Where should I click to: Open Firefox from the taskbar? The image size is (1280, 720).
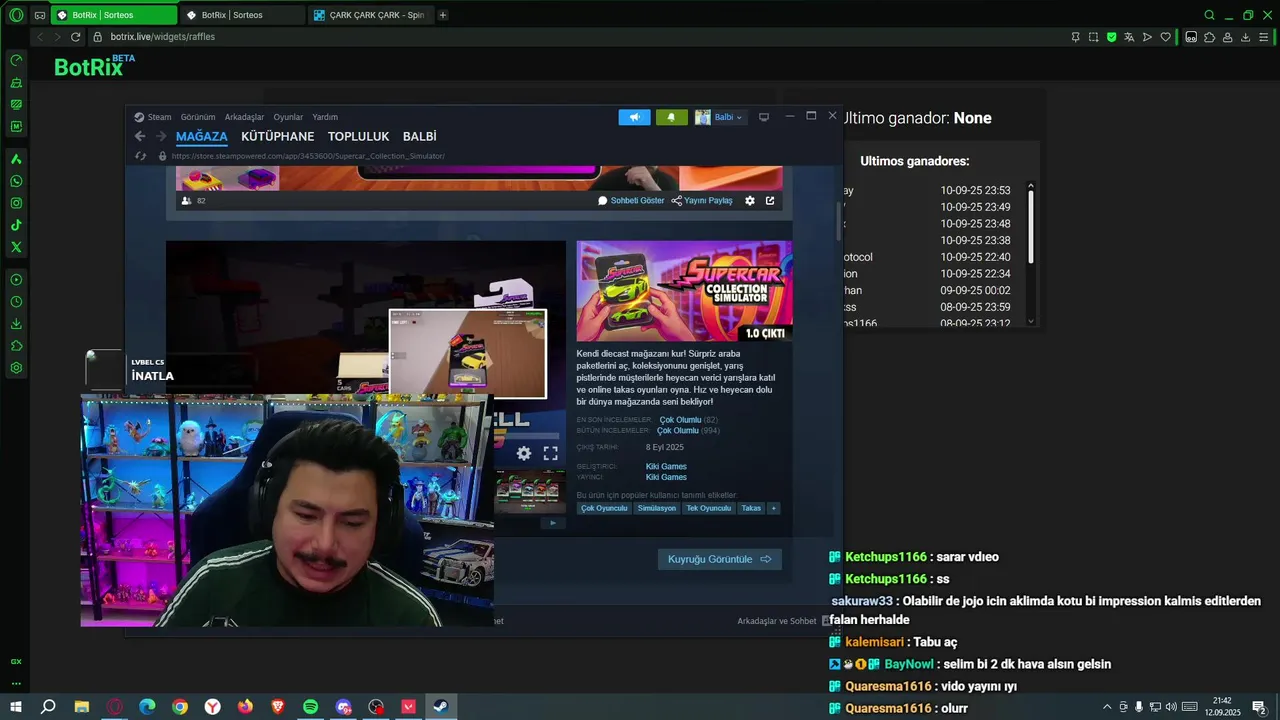point(245,707)
